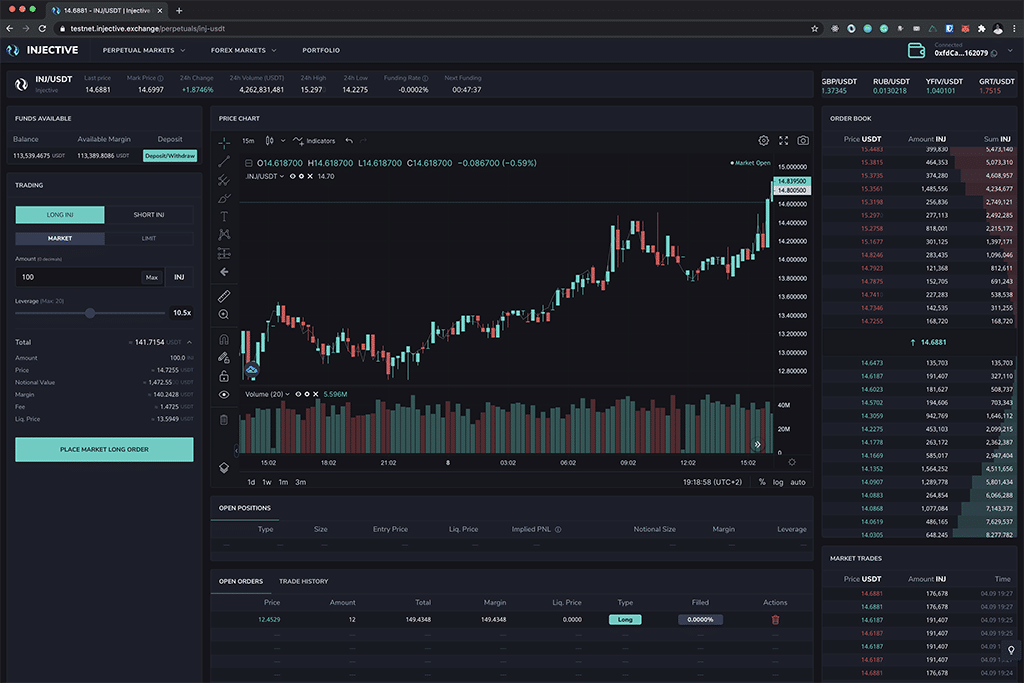Remove the INJ/USDT series with X
The width and height of the screenshot is (1024, 683).
click(x=310, y=176)
